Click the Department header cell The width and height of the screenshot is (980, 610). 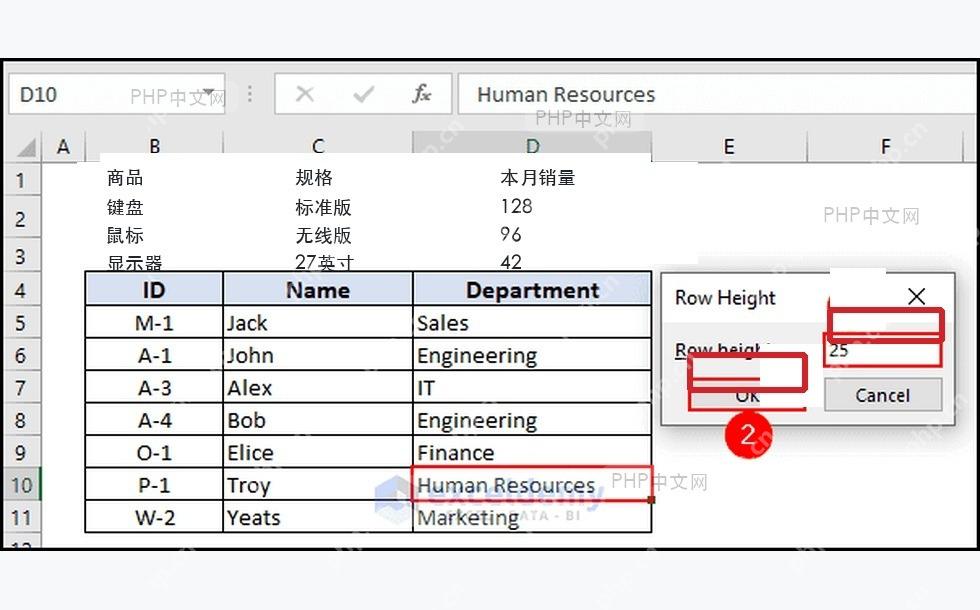coord(532,289)
